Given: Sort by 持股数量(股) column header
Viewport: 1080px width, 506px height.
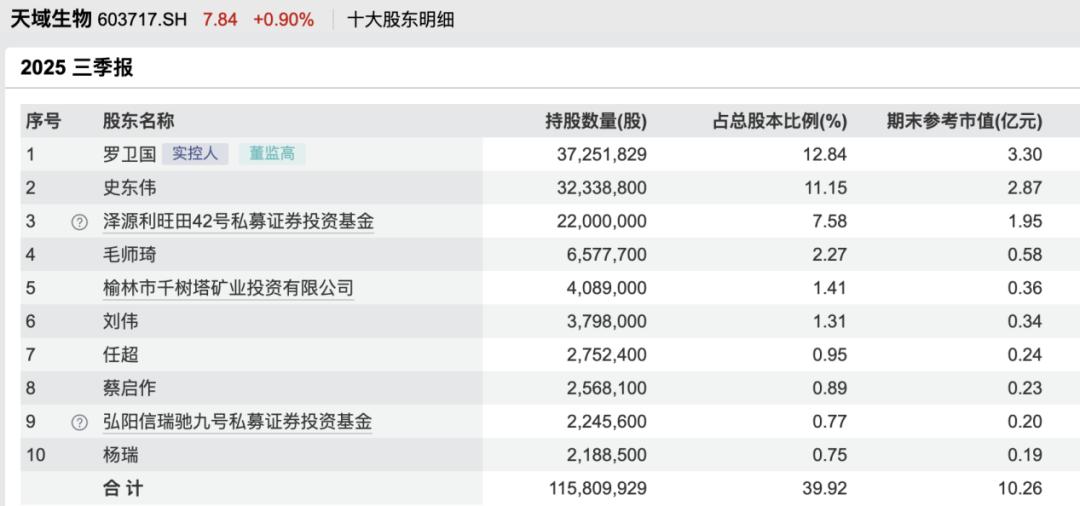Looking at the screenshot, I should (596, 122).
